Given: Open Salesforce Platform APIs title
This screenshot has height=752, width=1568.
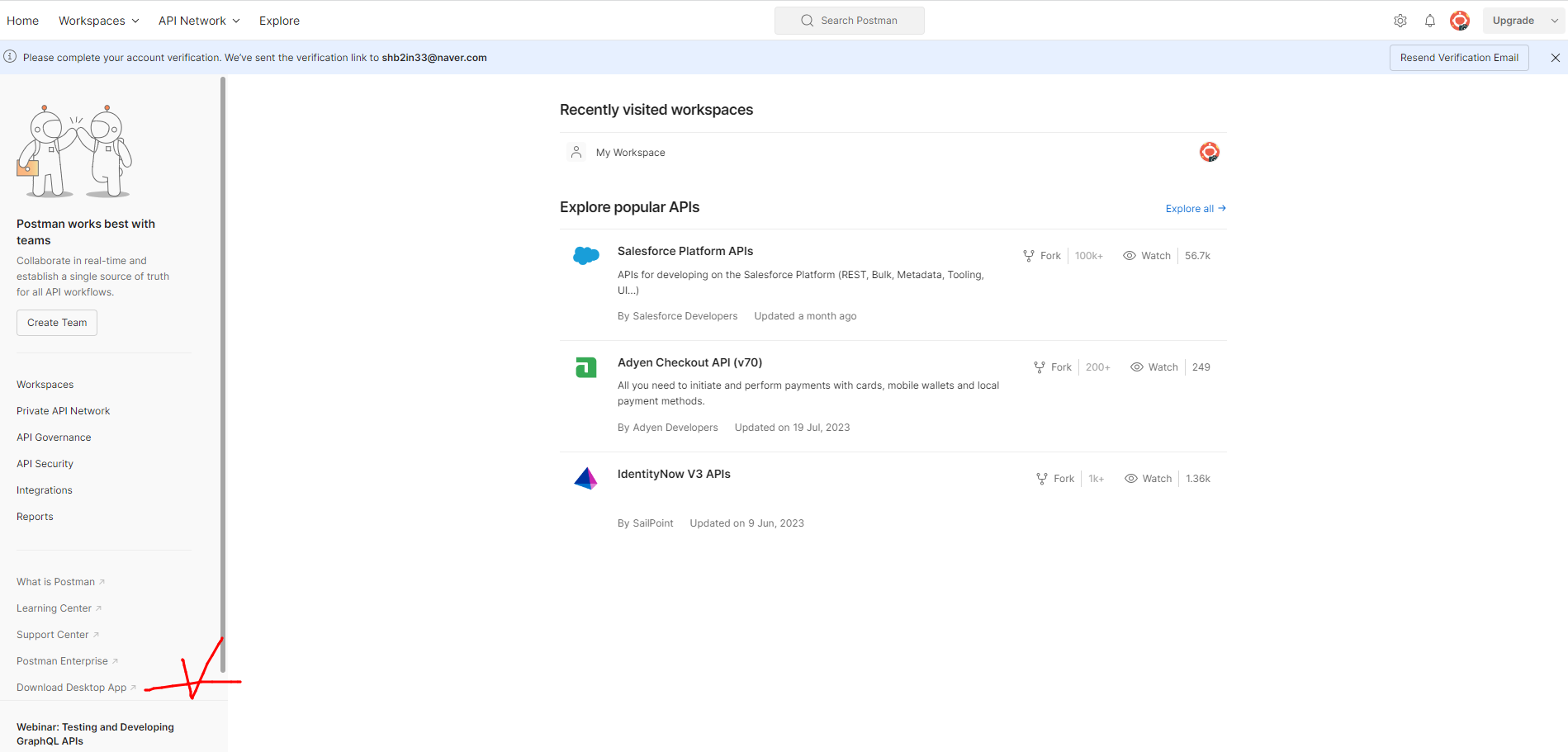Looking at the screenshot, I should click(685, 251).
